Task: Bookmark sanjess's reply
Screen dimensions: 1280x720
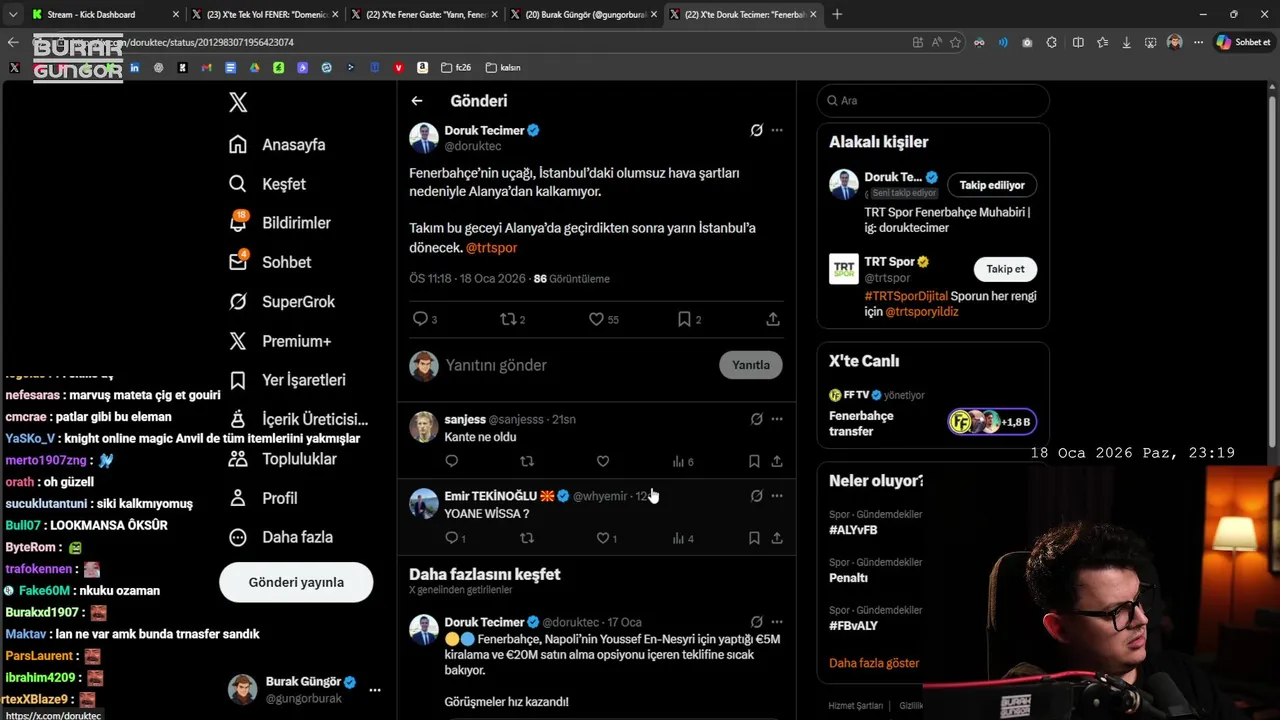Action: [754, 461]
